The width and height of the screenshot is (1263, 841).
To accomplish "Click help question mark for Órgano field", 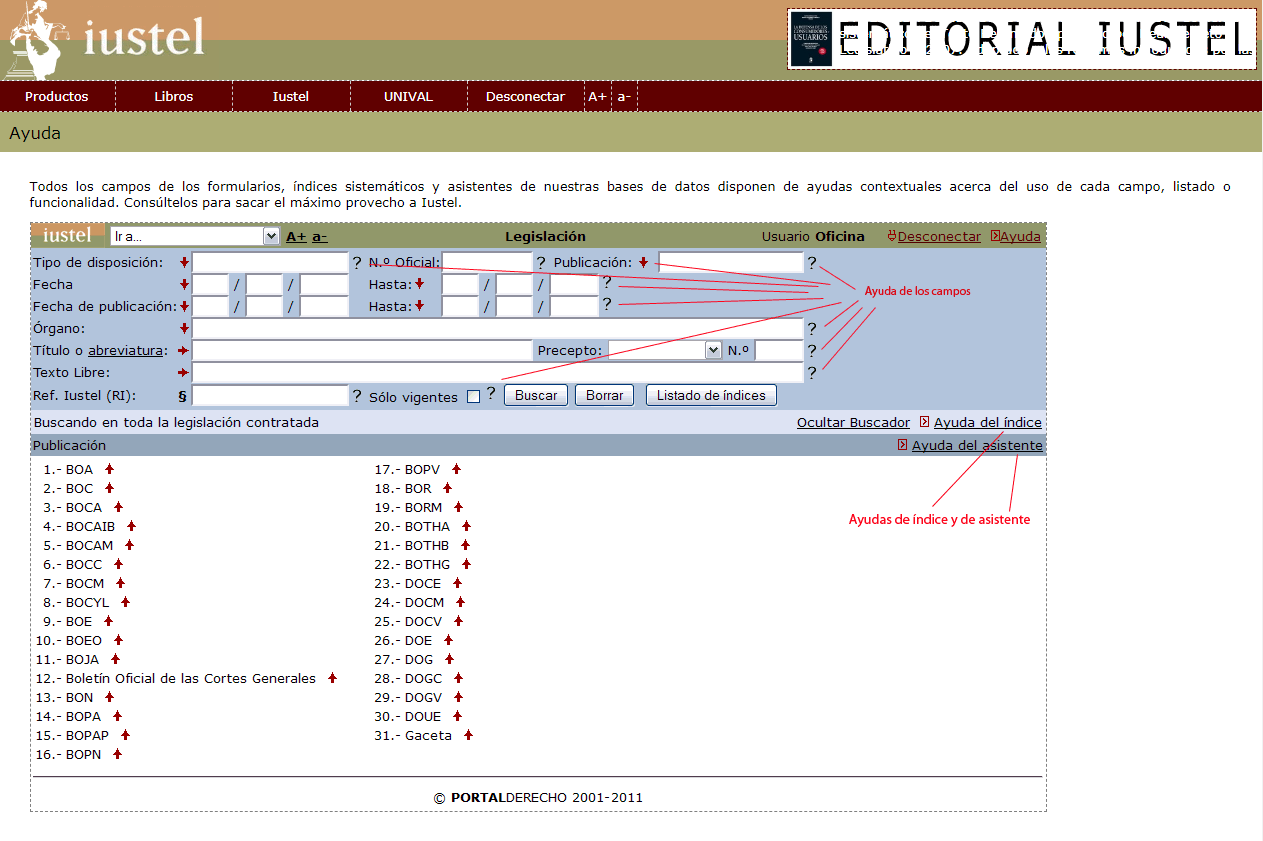I will coord(812,328).
